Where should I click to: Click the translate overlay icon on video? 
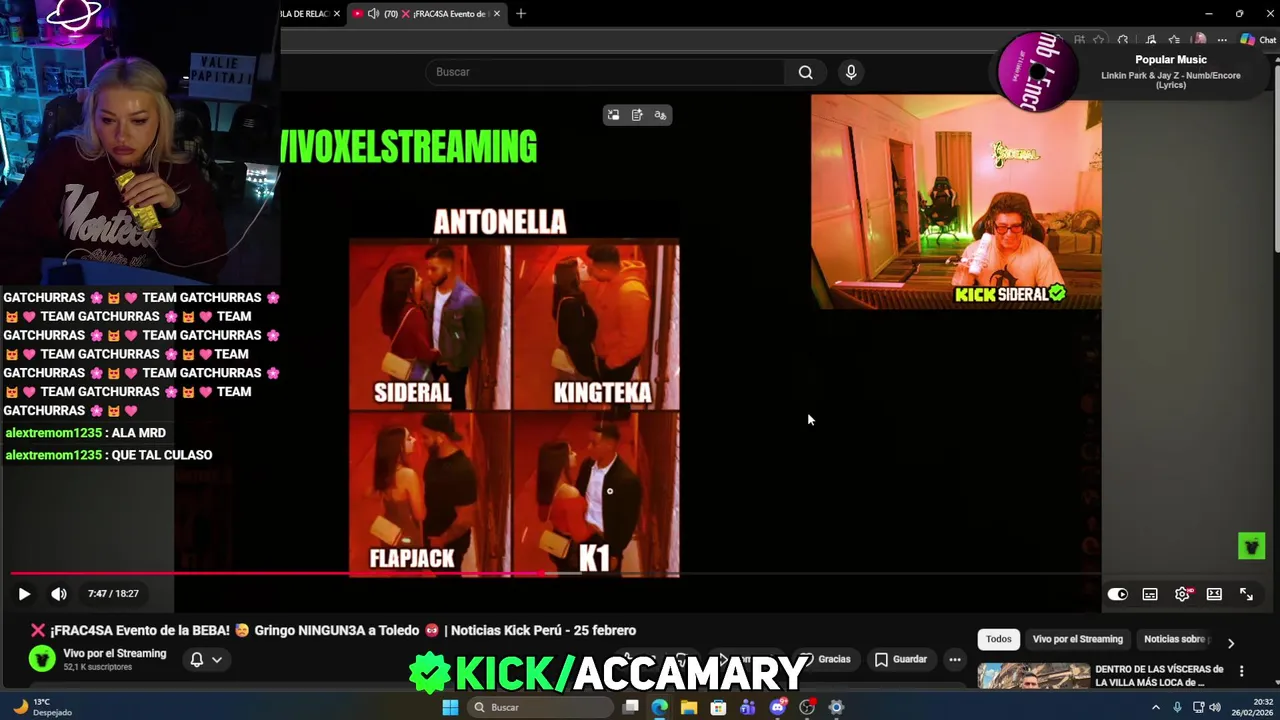coord(660,115)
